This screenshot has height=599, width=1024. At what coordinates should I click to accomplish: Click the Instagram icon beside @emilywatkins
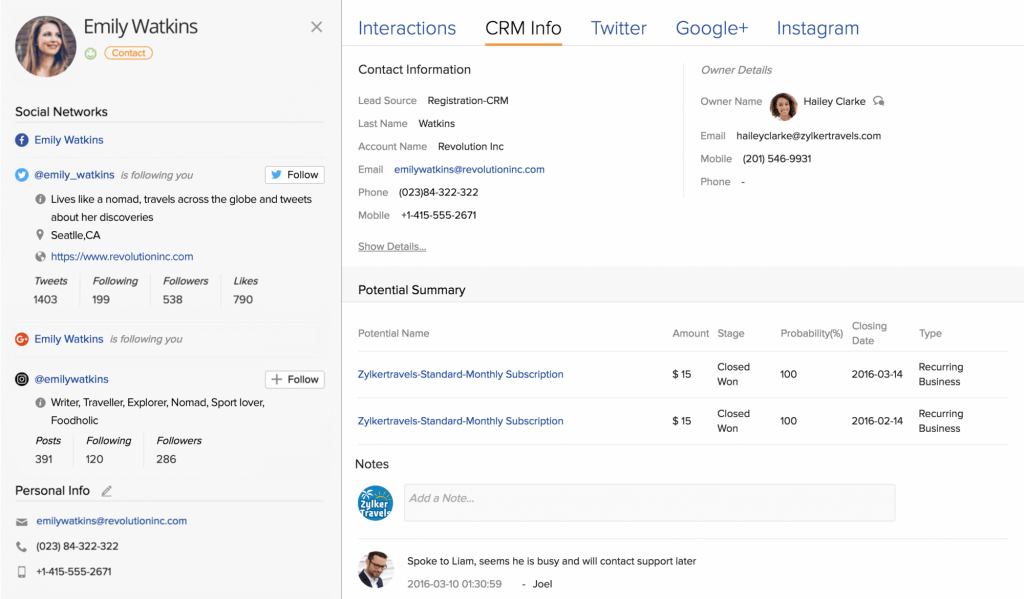click(x=21, y=380)
